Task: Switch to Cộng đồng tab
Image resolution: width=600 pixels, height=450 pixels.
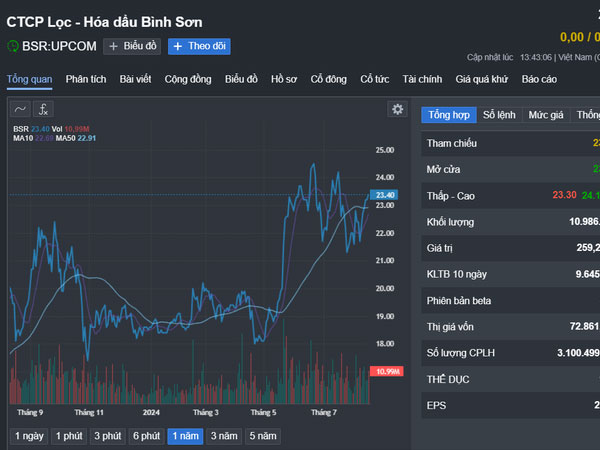Action: [188, 79]
